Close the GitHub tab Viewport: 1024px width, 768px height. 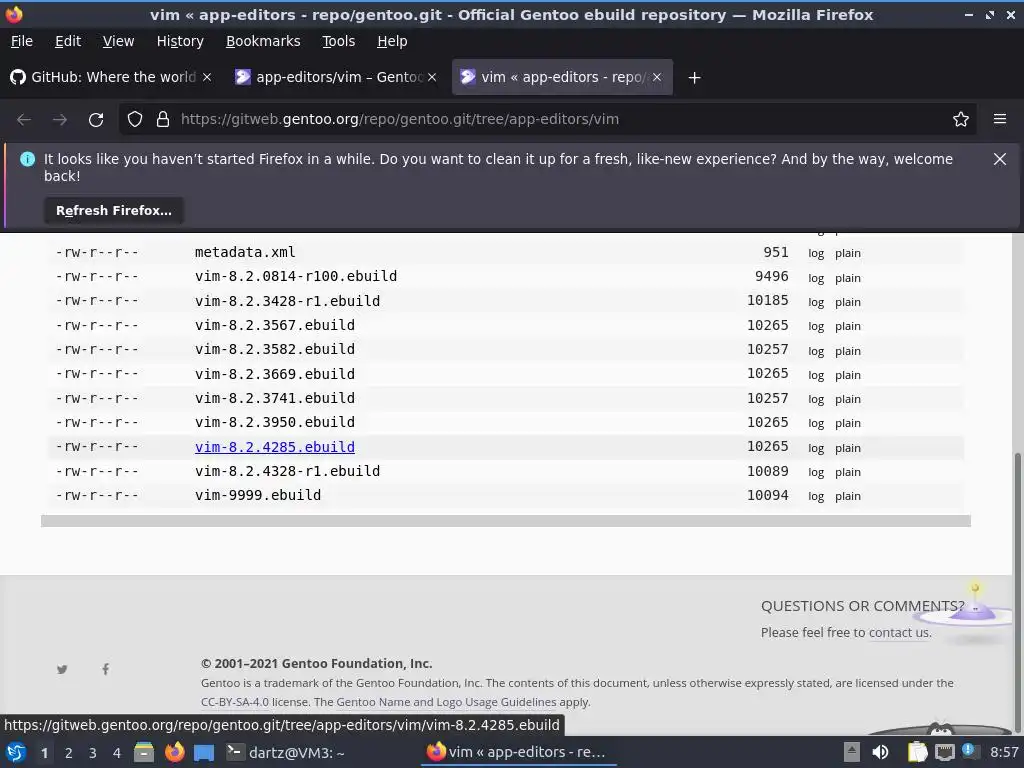[x=206, y=77]
